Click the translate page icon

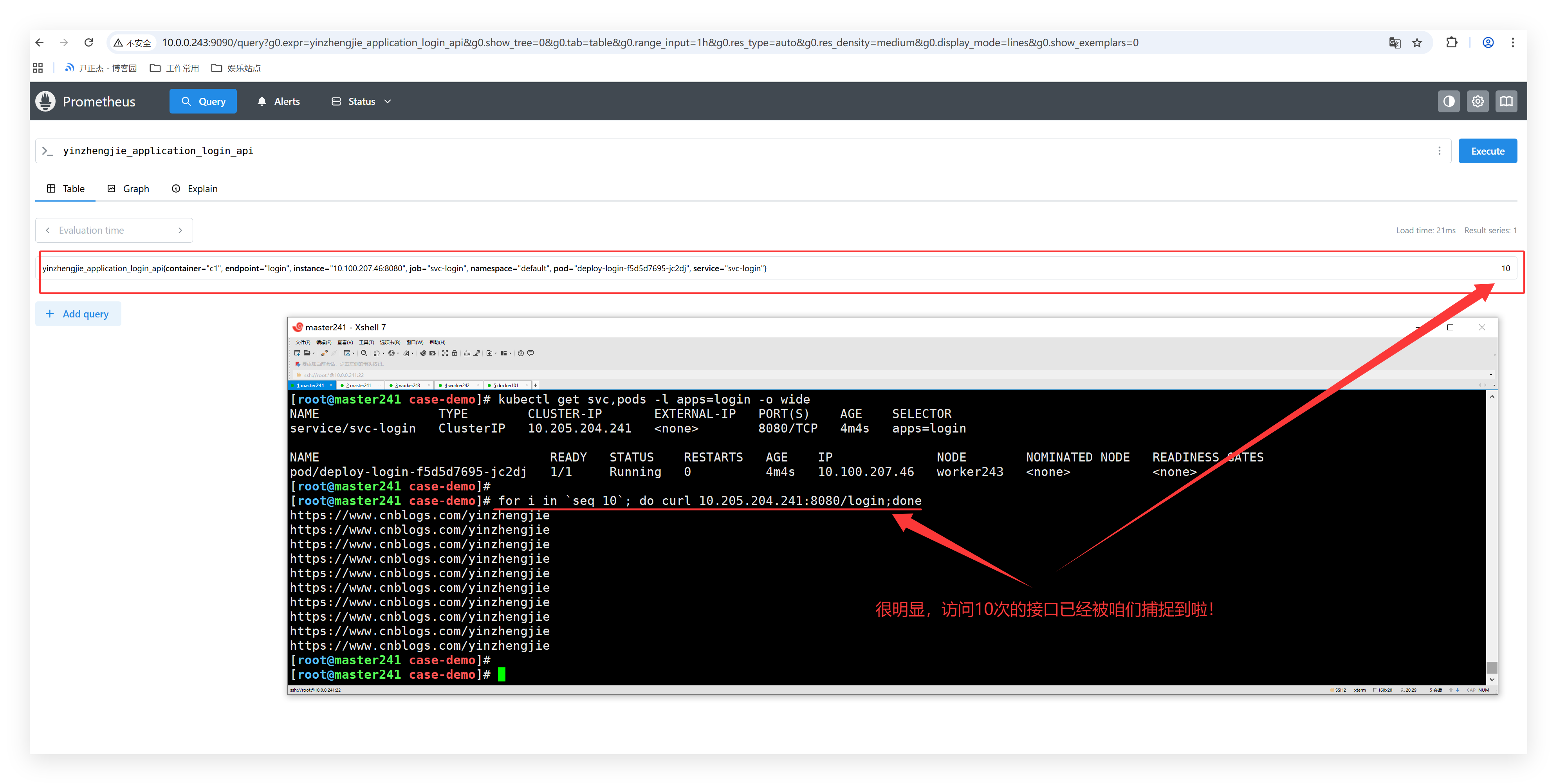1395,43
